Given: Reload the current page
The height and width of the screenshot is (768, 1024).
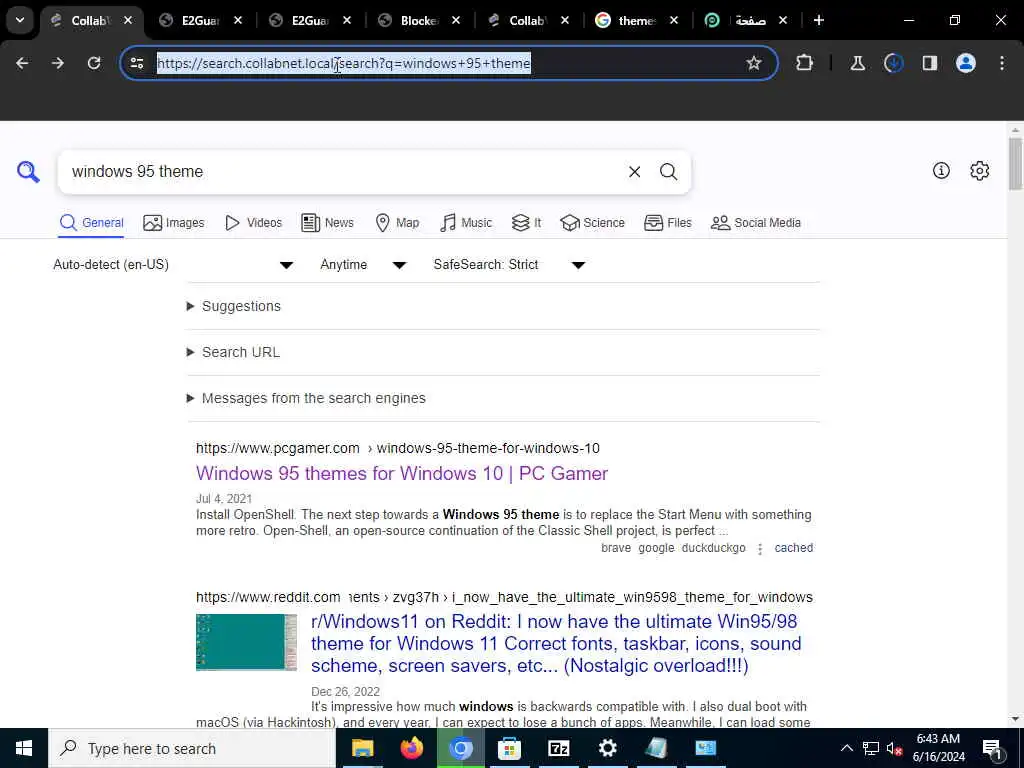Looking at the screenshot, I should click(x=94, y=63).
